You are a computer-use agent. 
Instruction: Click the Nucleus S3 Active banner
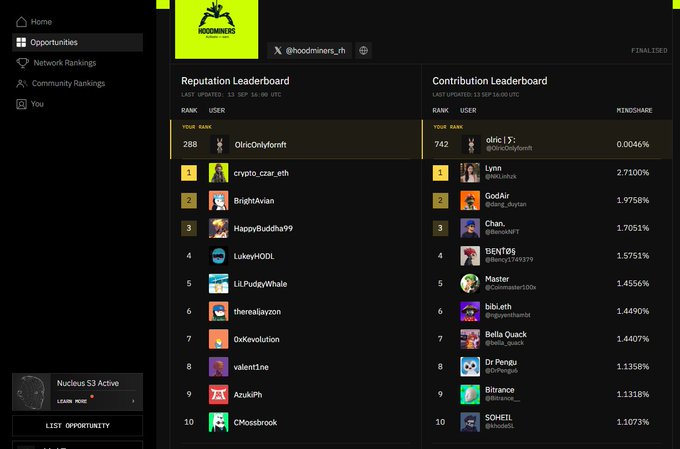pos(77,392)
